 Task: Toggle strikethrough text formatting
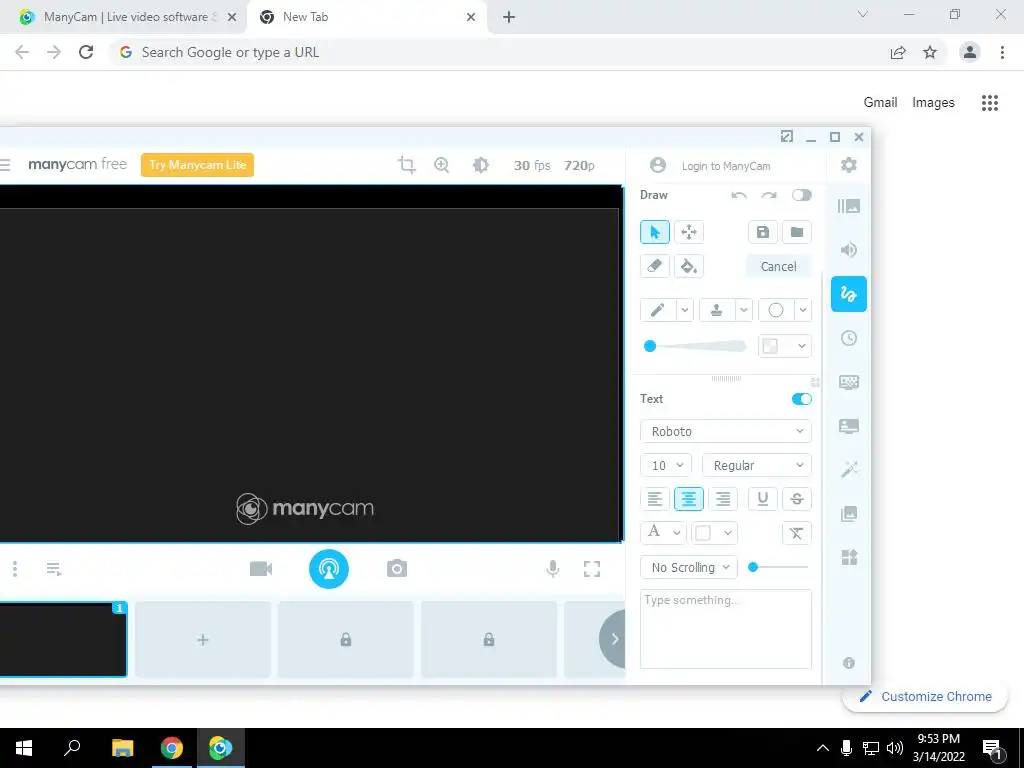pos(796,499)
